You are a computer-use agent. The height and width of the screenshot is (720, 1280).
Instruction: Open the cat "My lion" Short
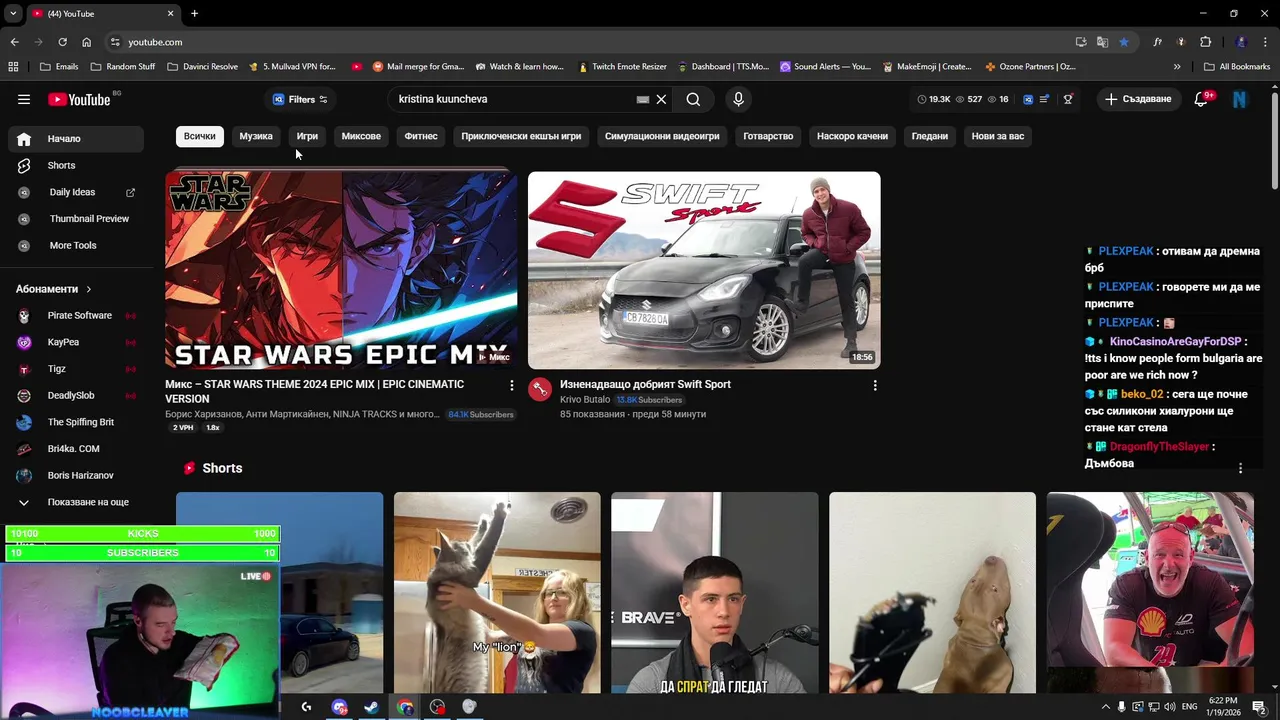[x=497, y=593]
